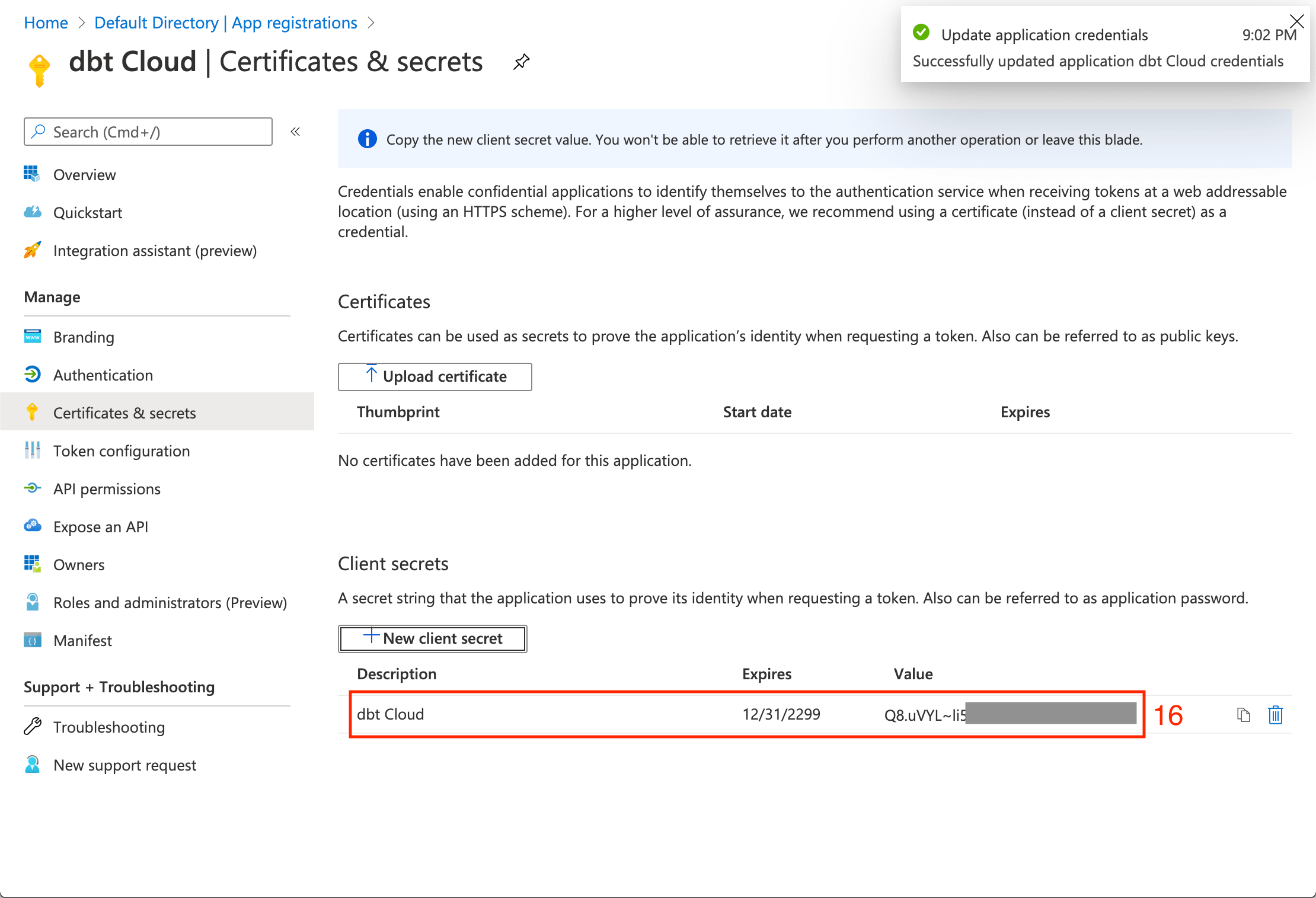The height and width of the screenshot is (898, 1316).
Task: Open the Authentication settings
Action: click(103, 375)
